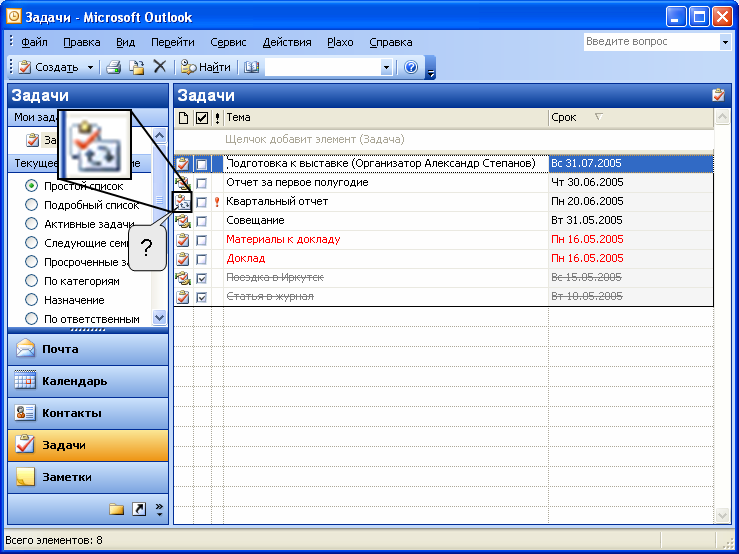Select the Подробный список view option

click(31, 205)
